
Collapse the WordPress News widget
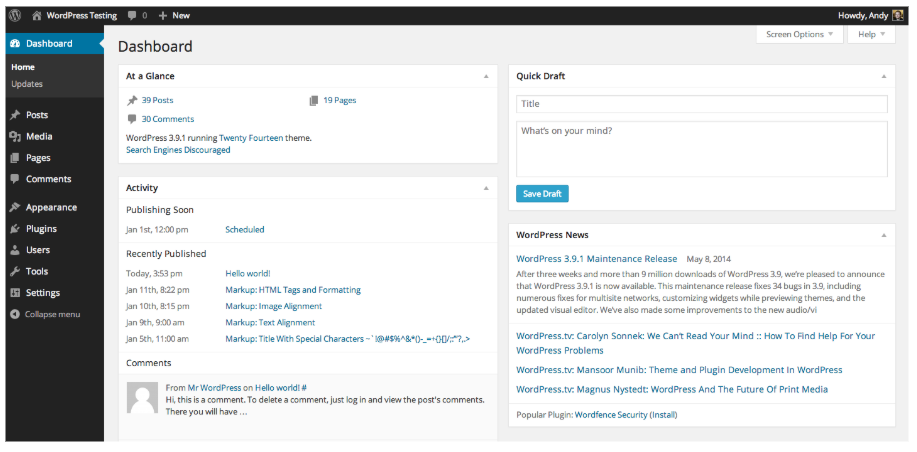click(x=884, y=235)
